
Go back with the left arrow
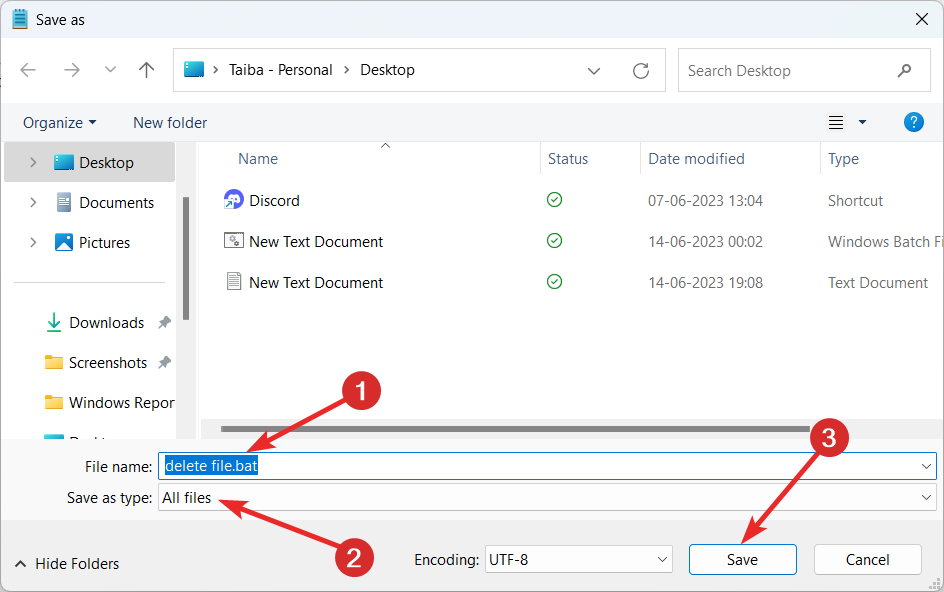coord(28,70)
